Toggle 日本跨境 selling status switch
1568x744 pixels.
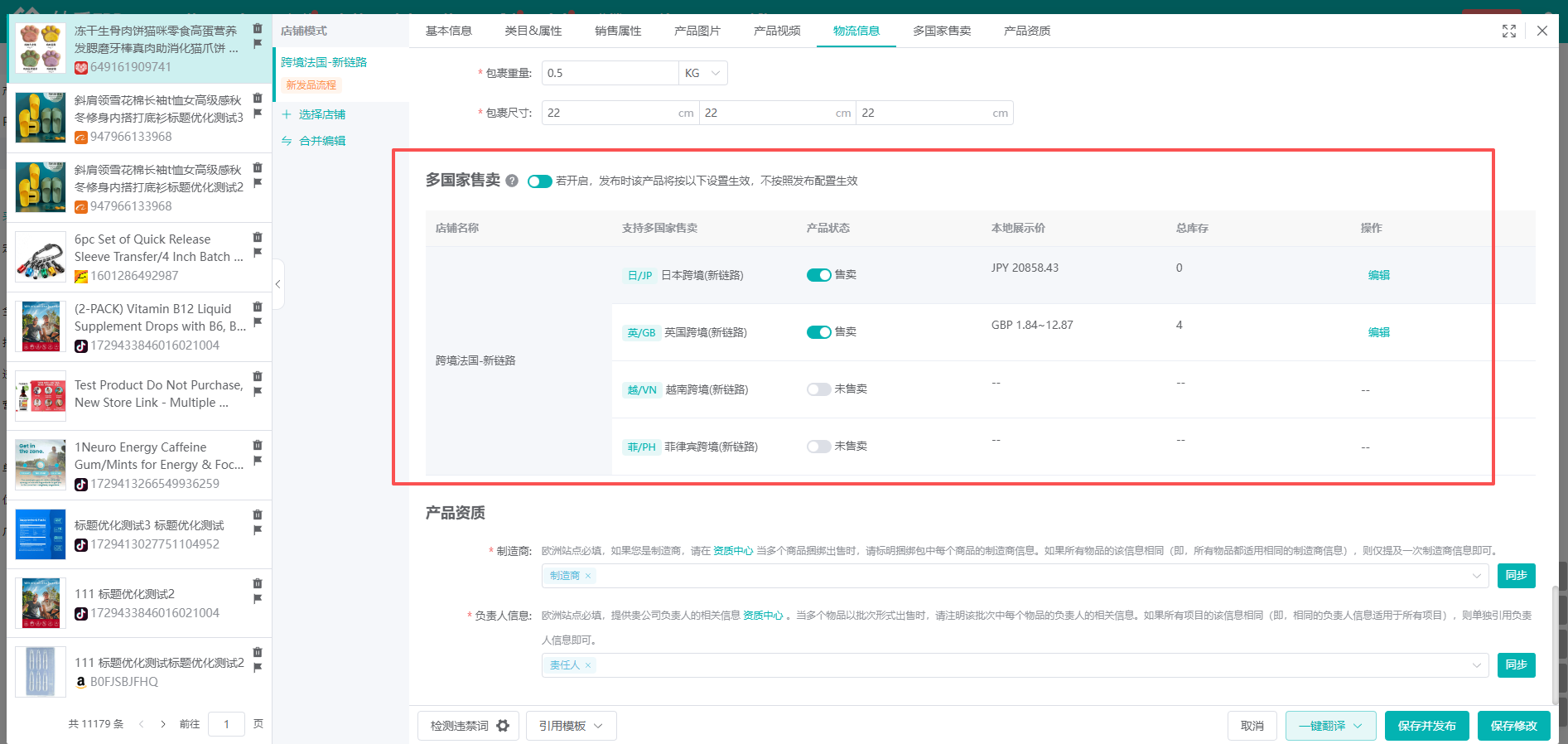pos(819,275)
